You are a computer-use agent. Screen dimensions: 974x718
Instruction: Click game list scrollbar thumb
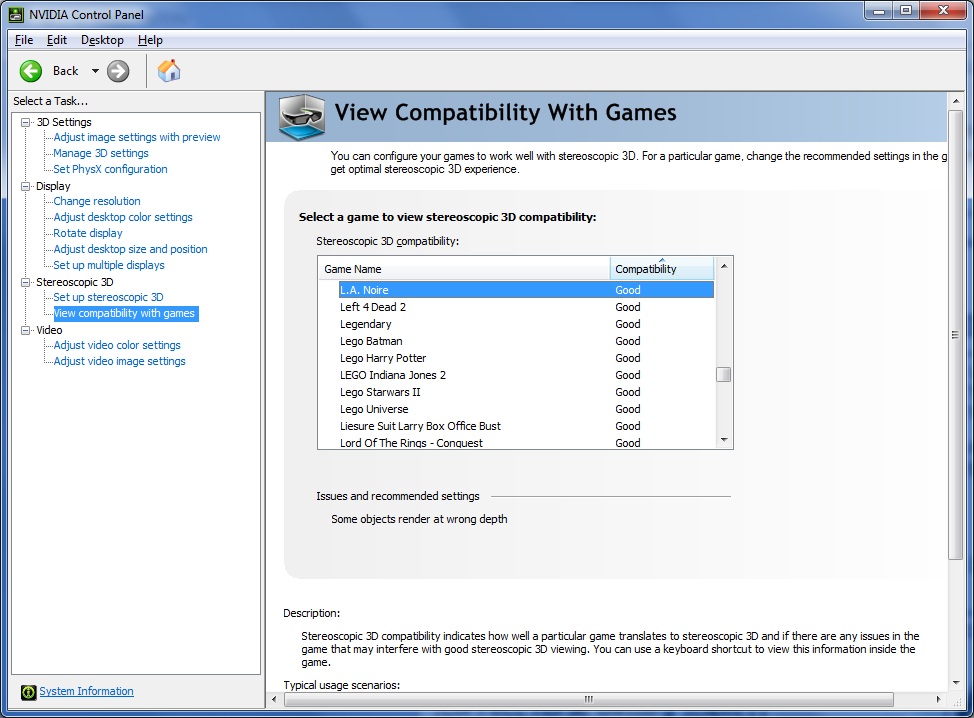[x=723, y=375]
